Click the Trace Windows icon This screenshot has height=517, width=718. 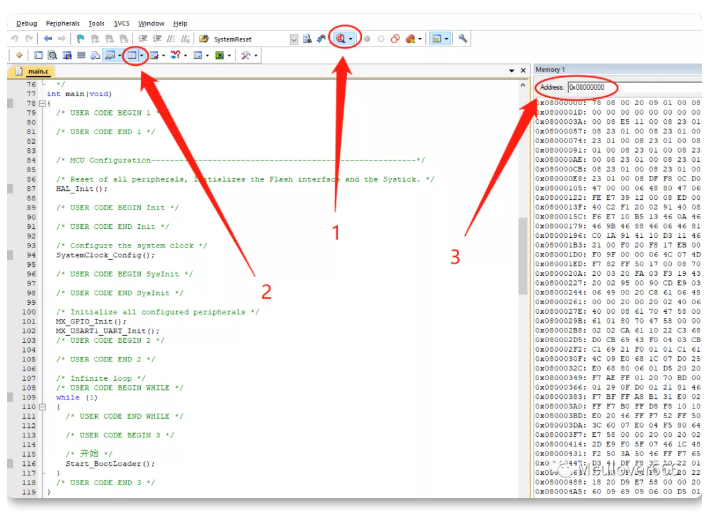pyautogui.click(x=198, y=55)
